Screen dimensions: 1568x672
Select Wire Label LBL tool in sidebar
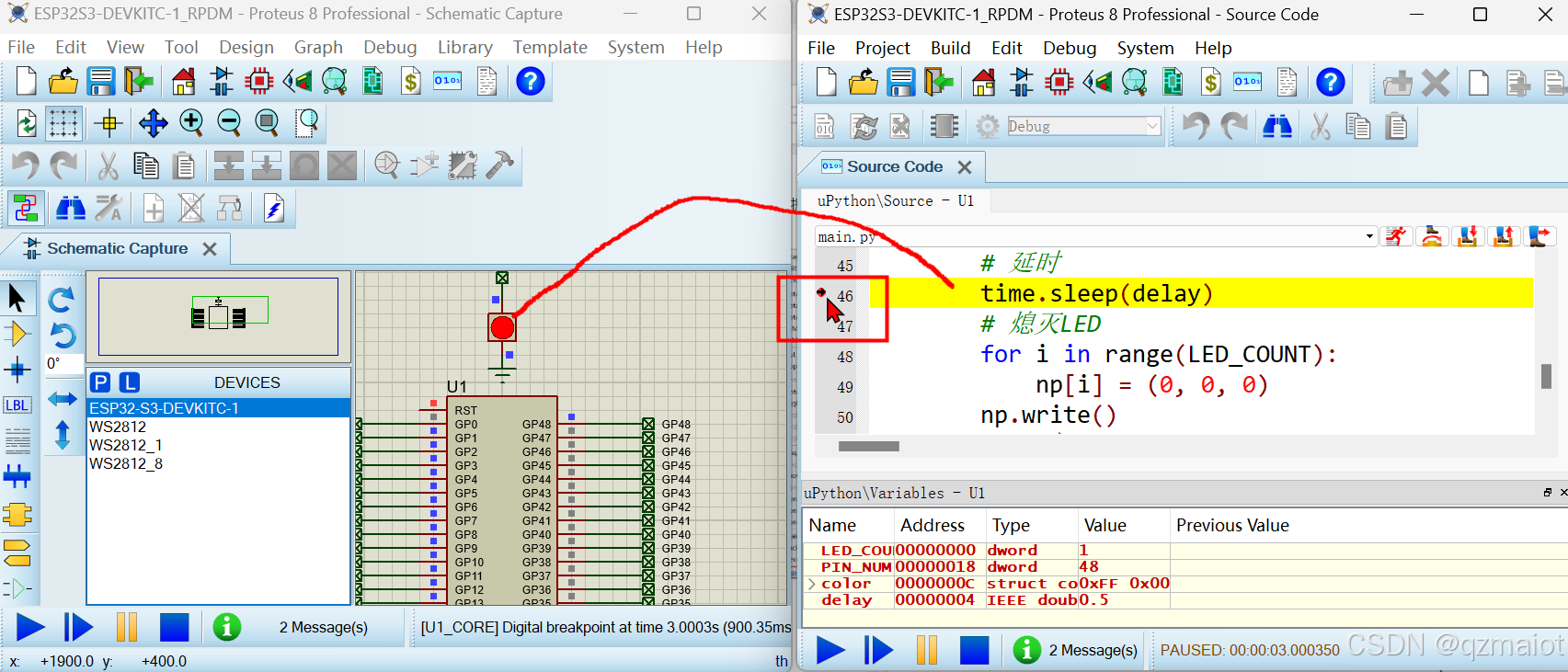(17, 405)
